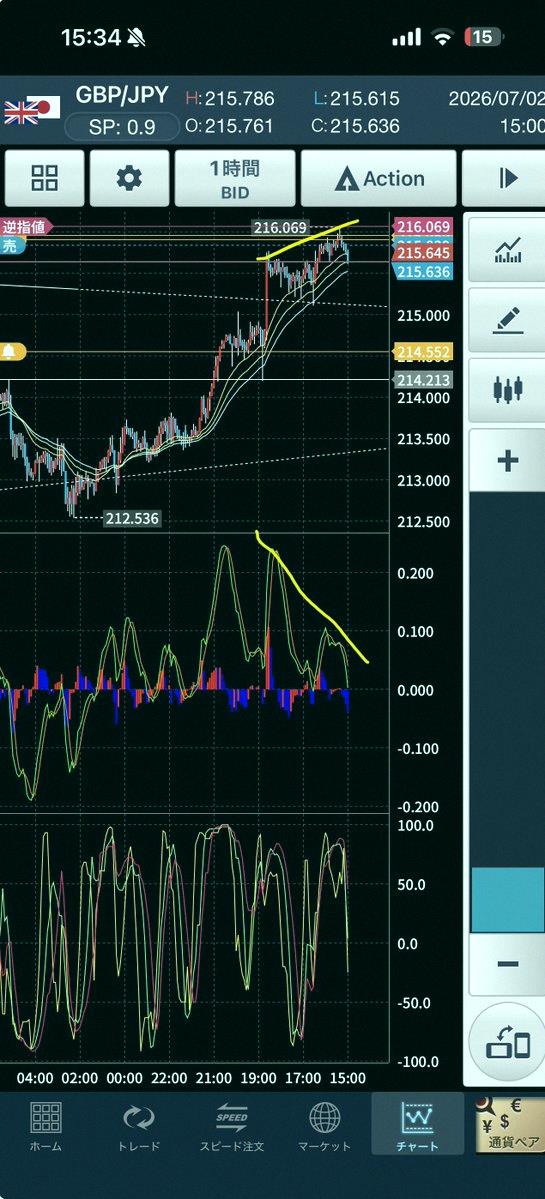Tap the yellow bell alert marker
The height and width of the screenshot is (1199, 545).
(12, 352)
